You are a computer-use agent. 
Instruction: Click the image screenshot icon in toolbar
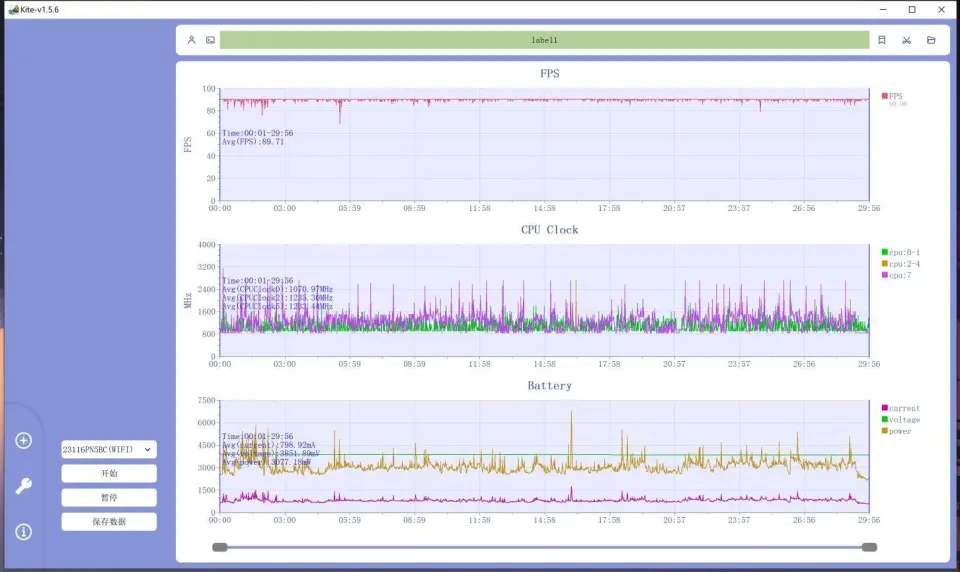tap(210, 40)
